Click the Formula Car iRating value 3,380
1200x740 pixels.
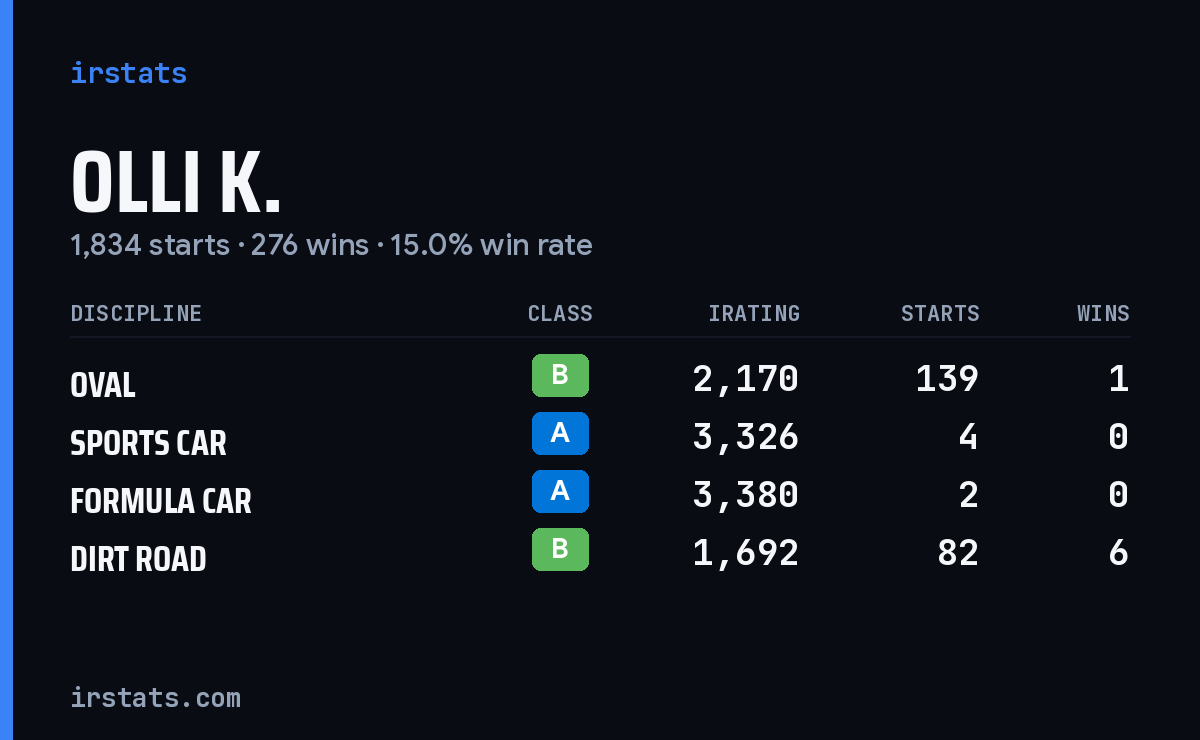(746, 495)
